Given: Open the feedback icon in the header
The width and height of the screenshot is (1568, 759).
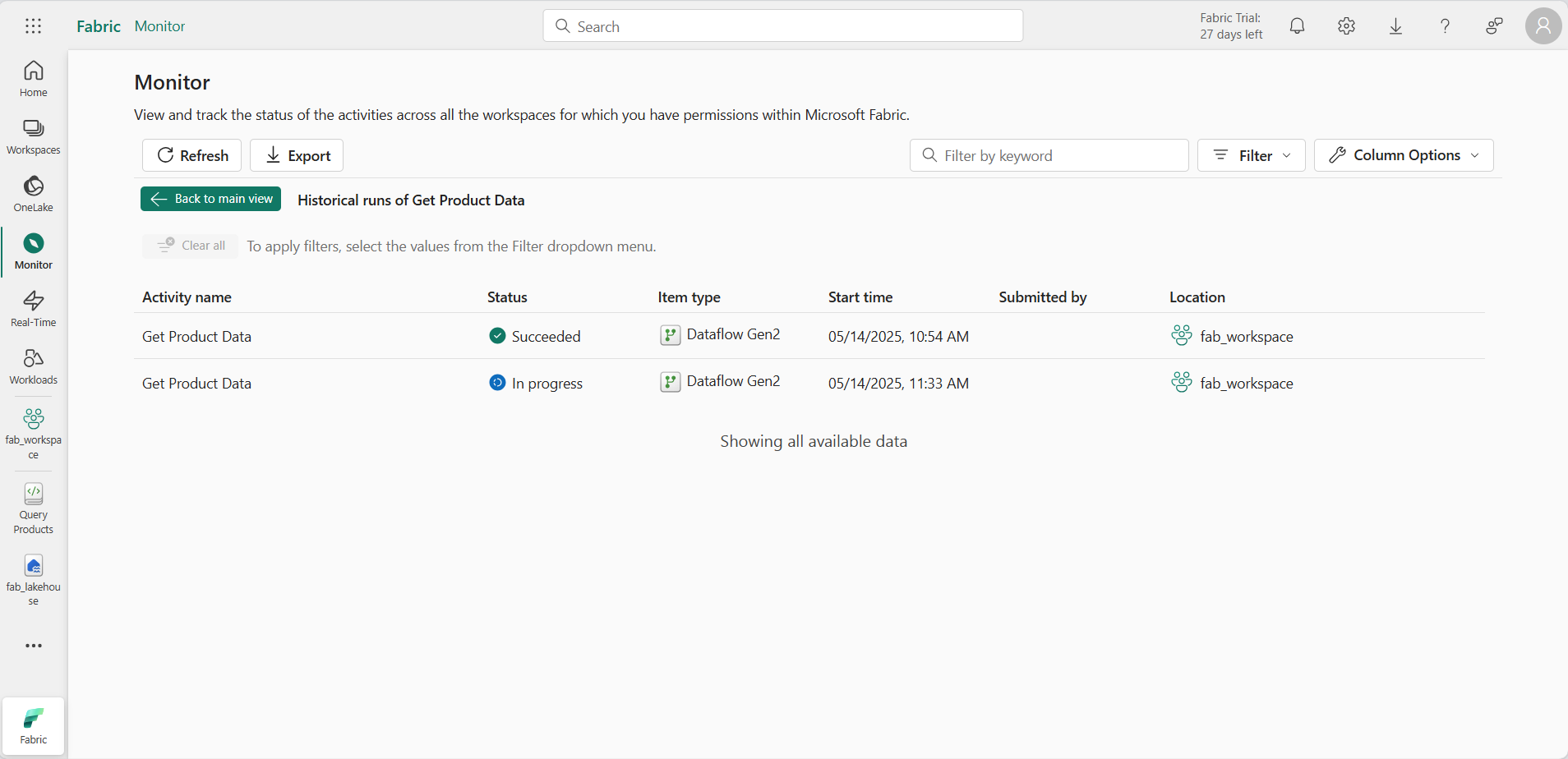Looking at the screenshot, I should 1494,26.
